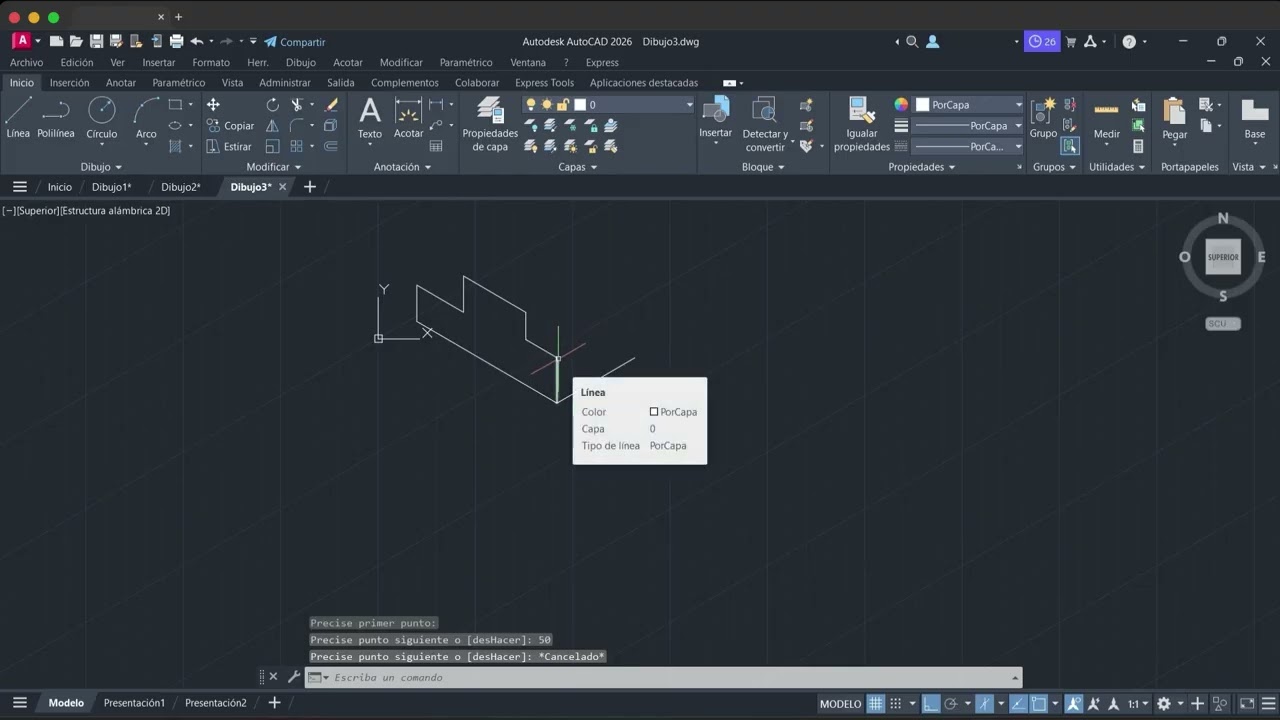Click the MODELO status bar button
The height and width of the screenshot is (720, 1280).
click(x=840, y=704)
